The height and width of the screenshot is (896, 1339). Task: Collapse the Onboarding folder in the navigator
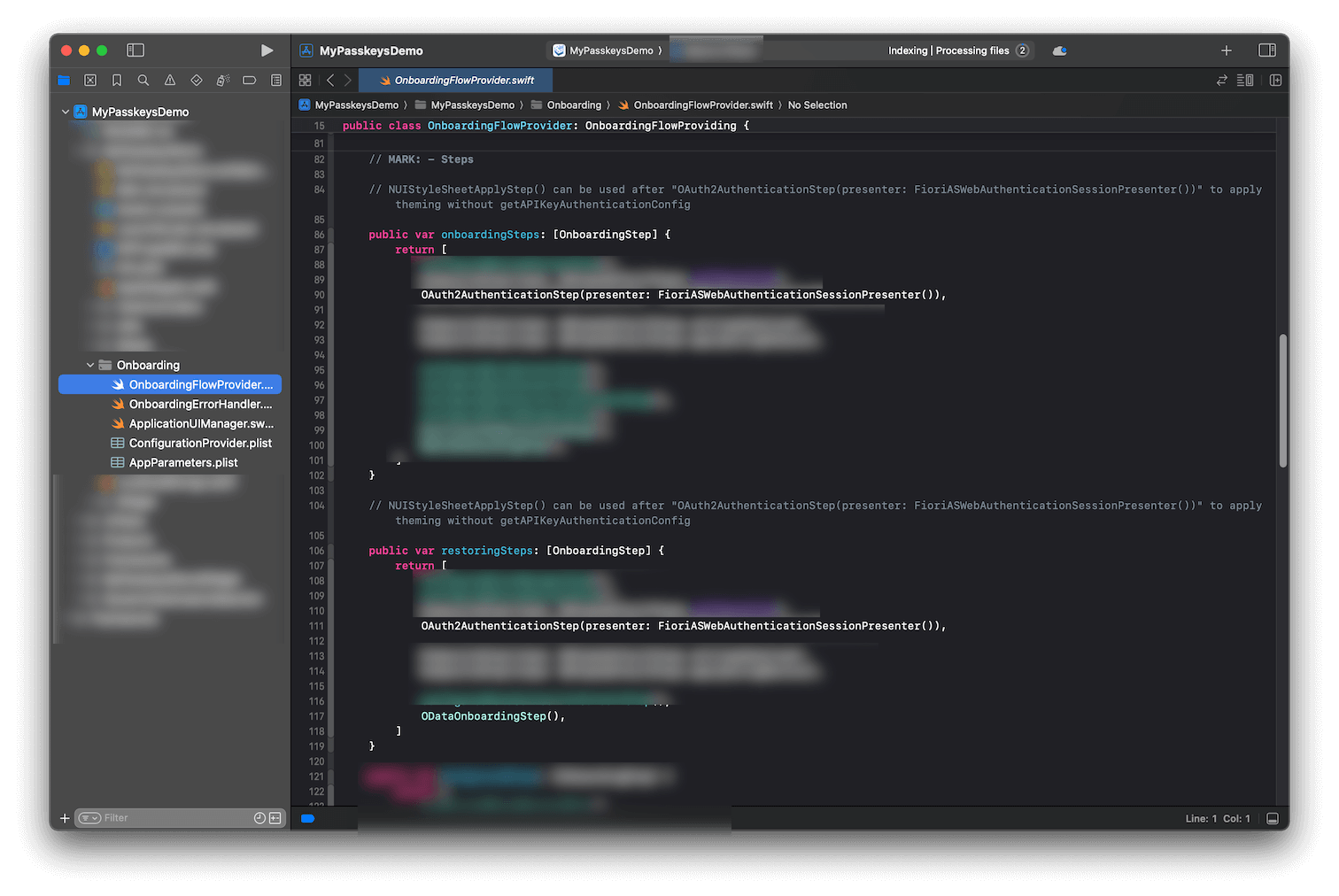tap(89, 364)
